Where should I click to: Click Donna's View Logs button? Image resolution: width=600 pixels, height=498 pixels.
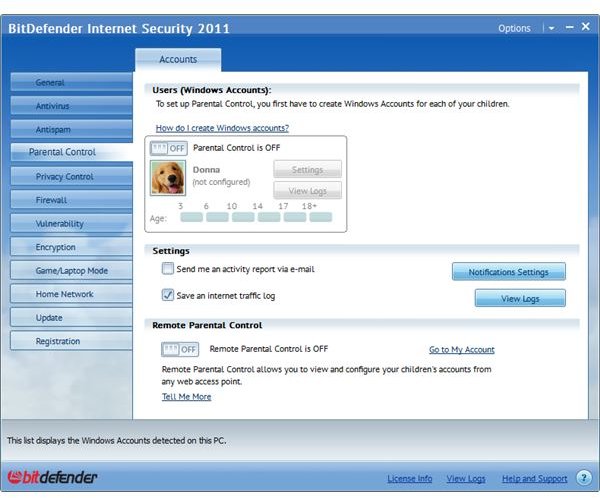coord(307,191)
